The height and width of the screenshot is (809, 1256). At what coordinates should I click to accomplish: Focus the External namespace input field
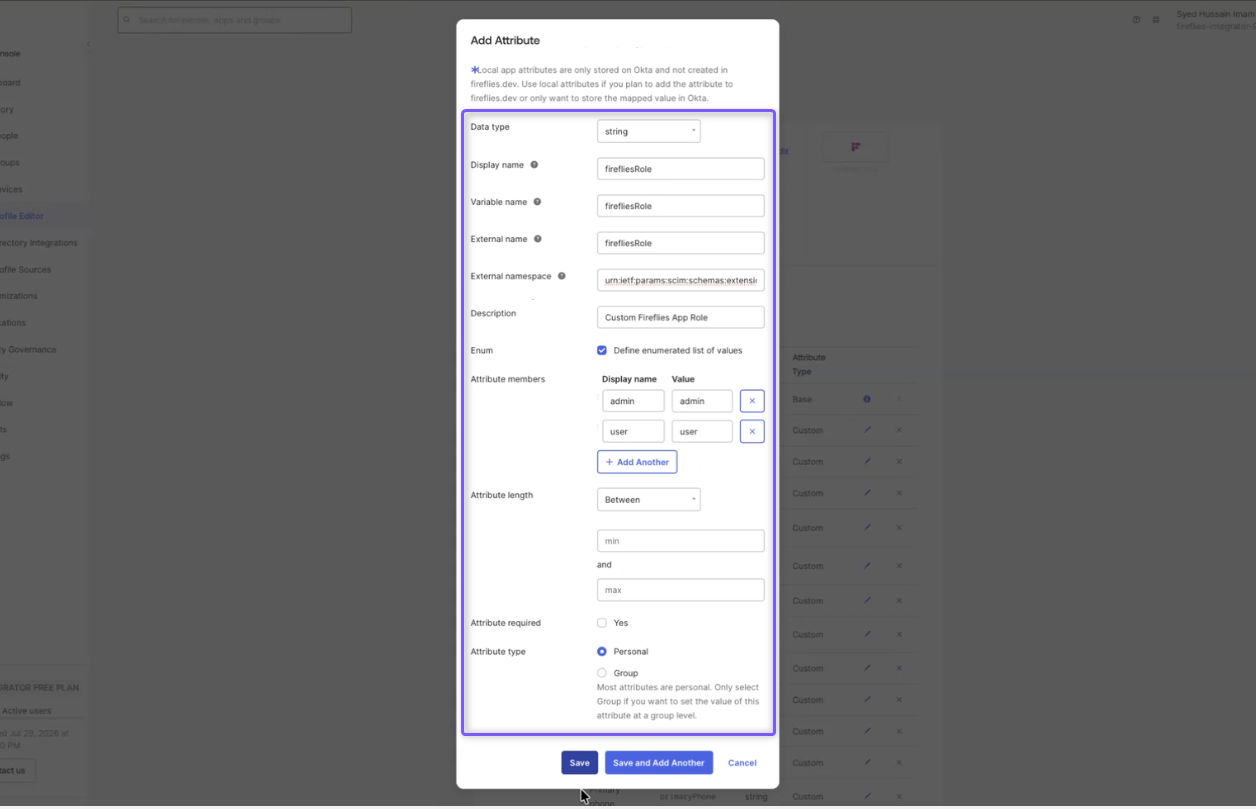(x=681, y=280)
